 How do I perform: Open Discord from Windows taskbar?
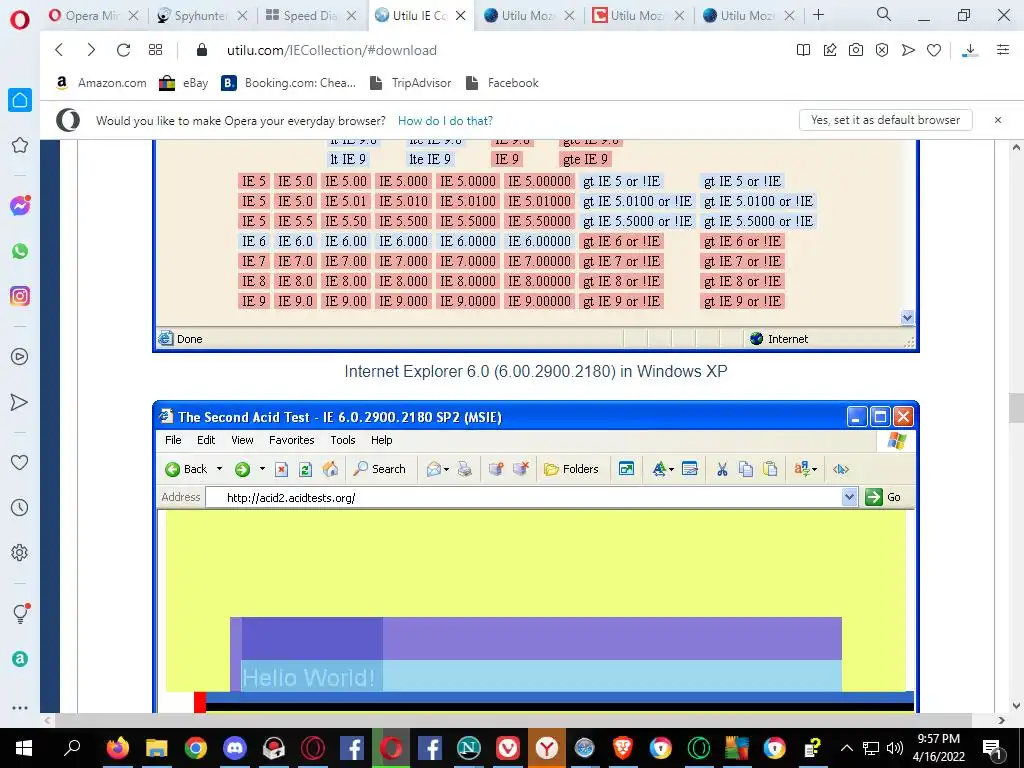pos(234,748)
